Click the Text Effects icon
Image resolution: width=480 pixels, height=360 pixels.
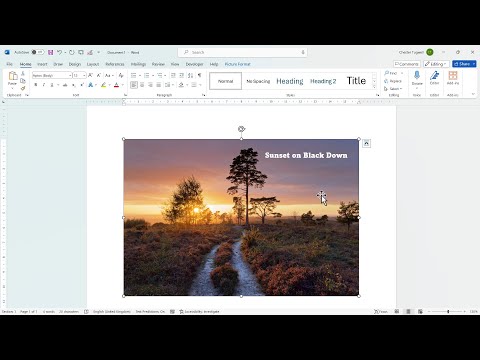tap(90, 85)
